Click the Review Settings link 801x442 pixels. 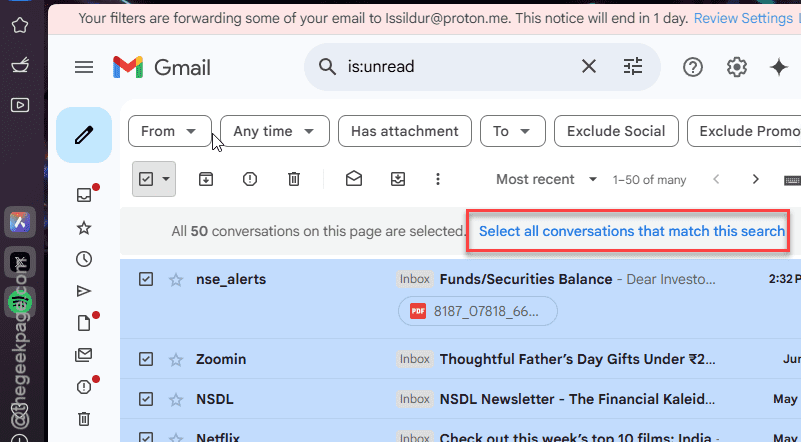[x=743, y=18]
